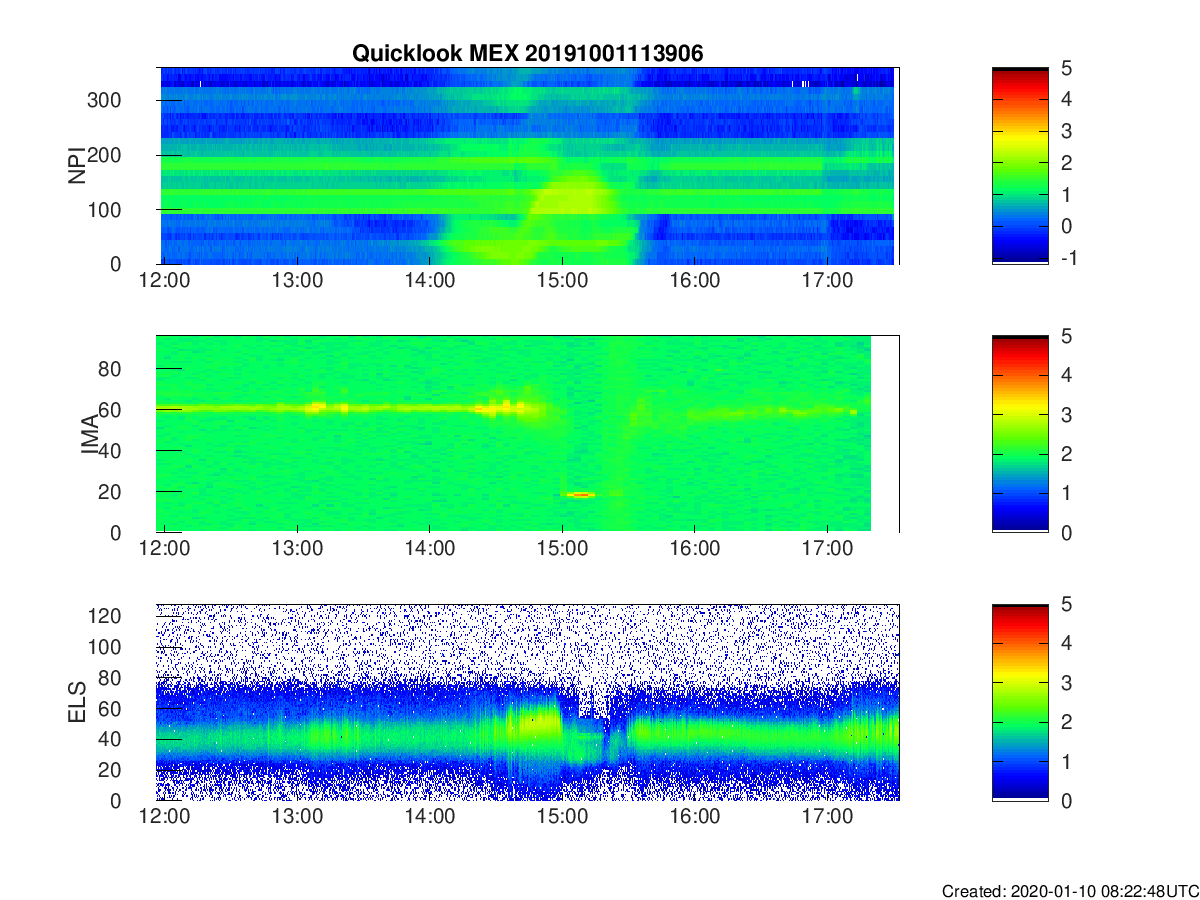Click the "15:00" tick below the NPI plot
Screen dimensions: 1200x900
click(x=562, y=281)
